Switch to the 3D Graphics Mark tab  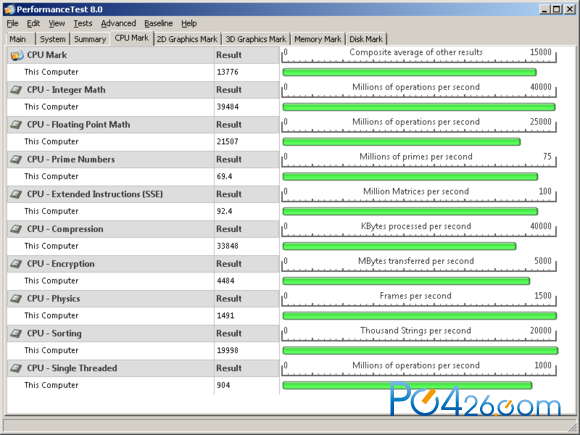(256, 39)
